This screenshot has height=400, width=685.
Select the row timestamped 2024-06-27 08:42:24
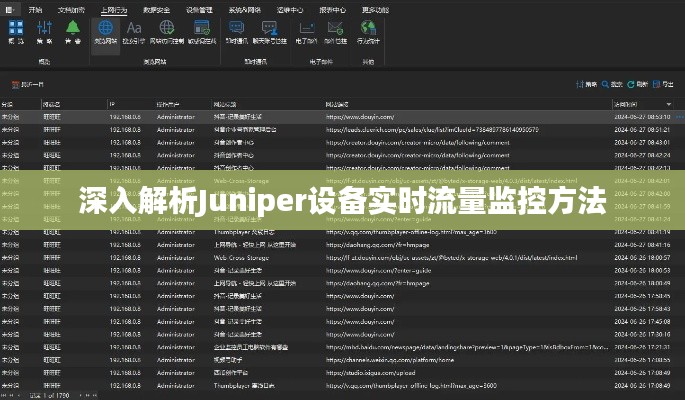click(342, 155)
